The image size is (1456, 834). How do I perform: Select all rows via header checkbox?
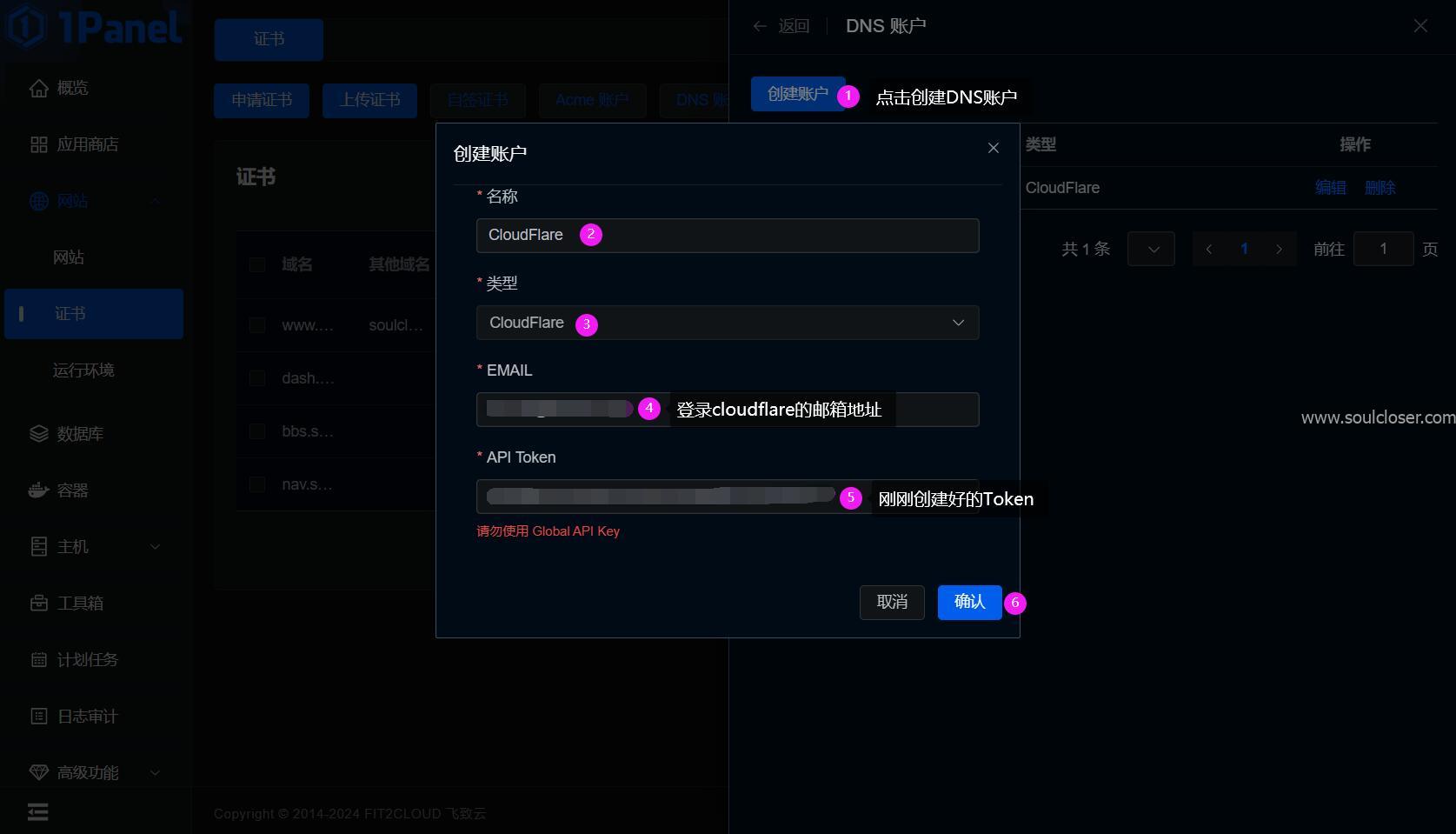coord(257,264)
